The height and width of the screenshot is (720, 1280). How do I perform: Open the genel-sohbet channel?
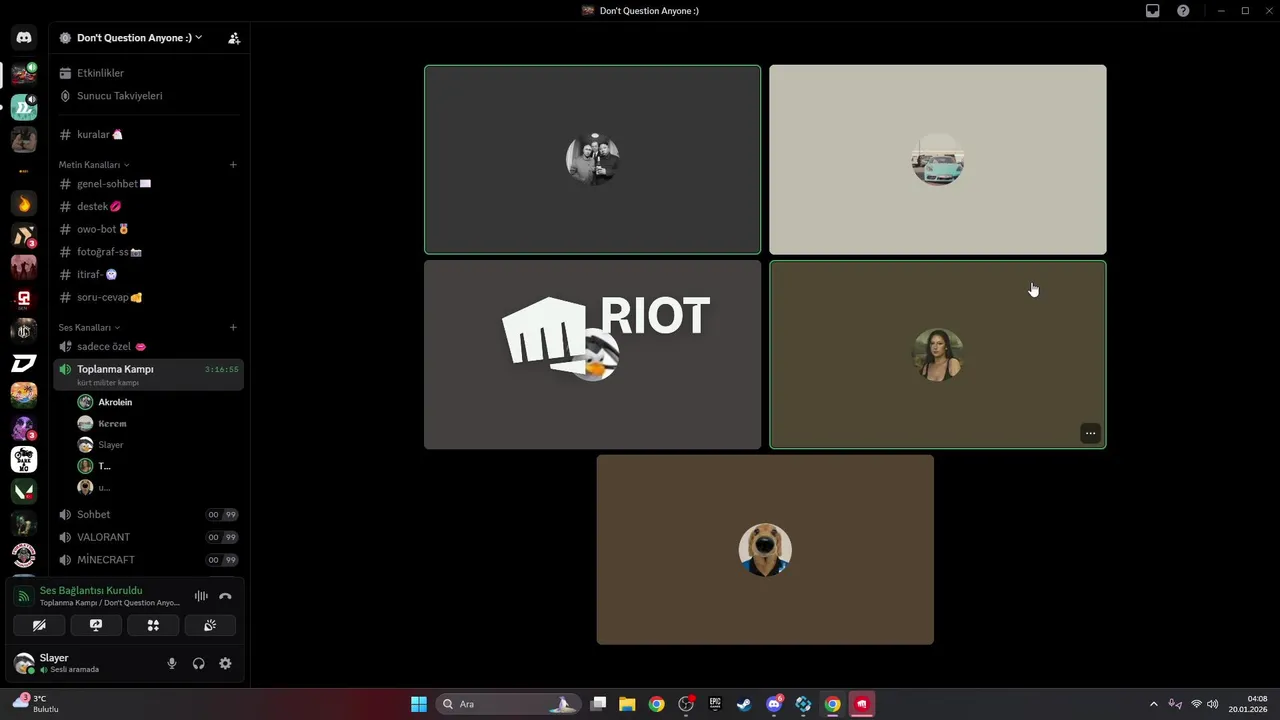pos(148,184)
